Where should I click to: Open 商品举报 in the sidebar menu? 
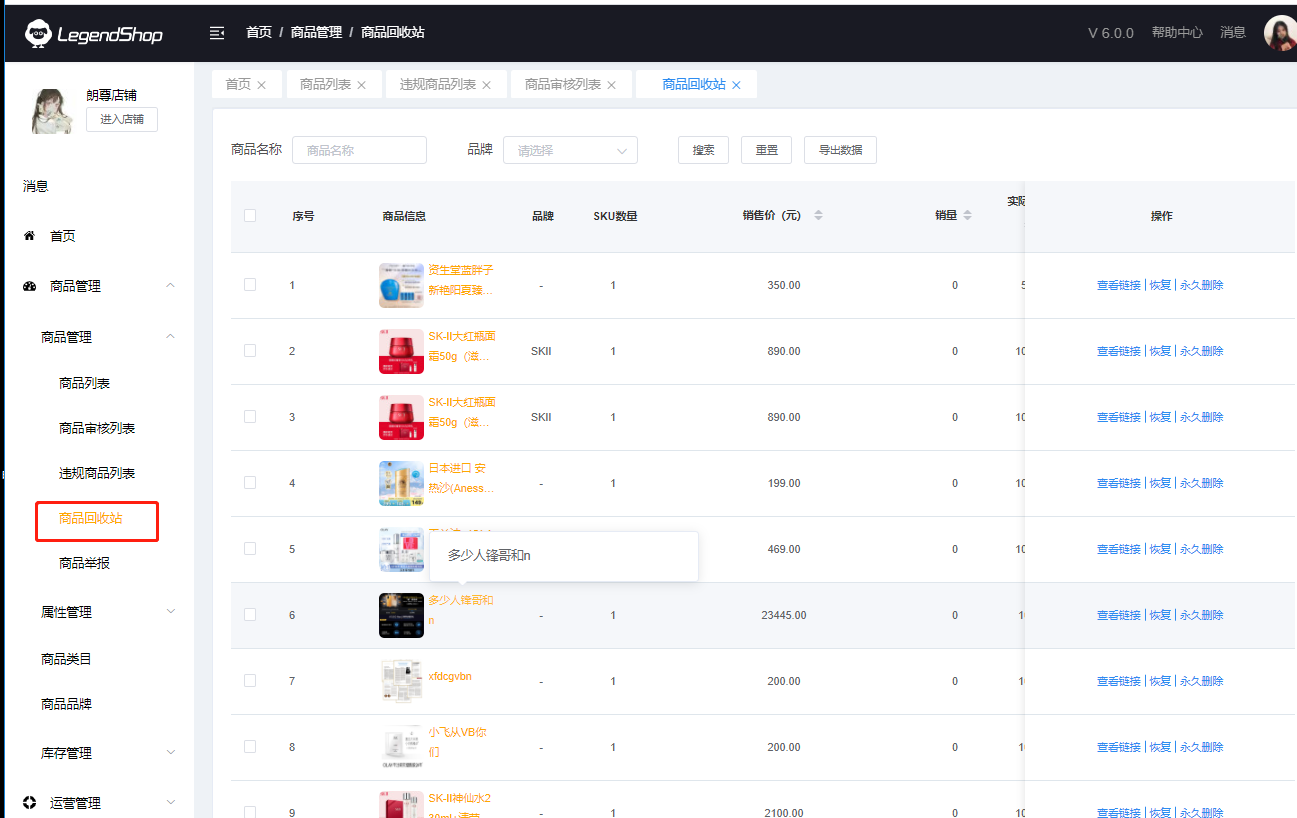(x=84, y=563)
